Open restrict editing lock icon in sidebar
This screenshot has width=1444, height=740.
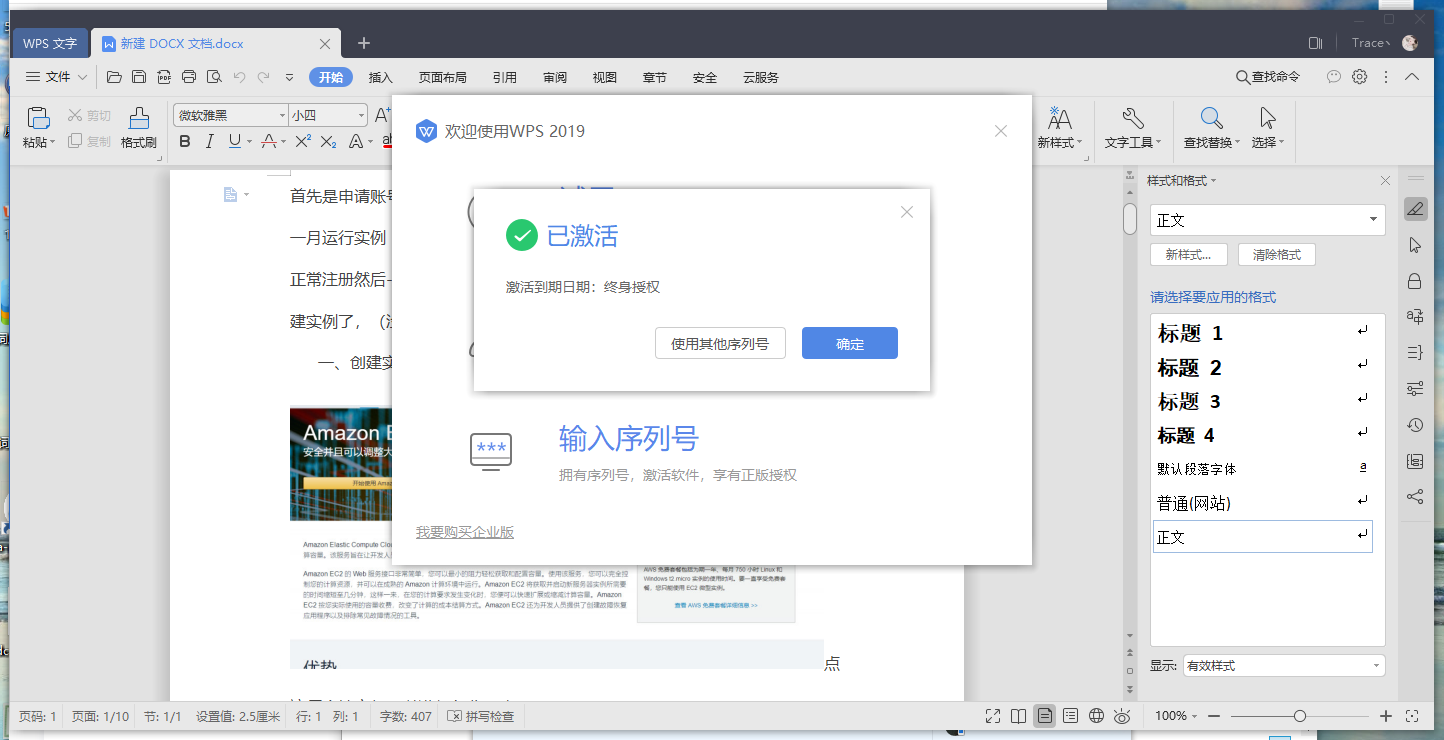click(1415, 281)
